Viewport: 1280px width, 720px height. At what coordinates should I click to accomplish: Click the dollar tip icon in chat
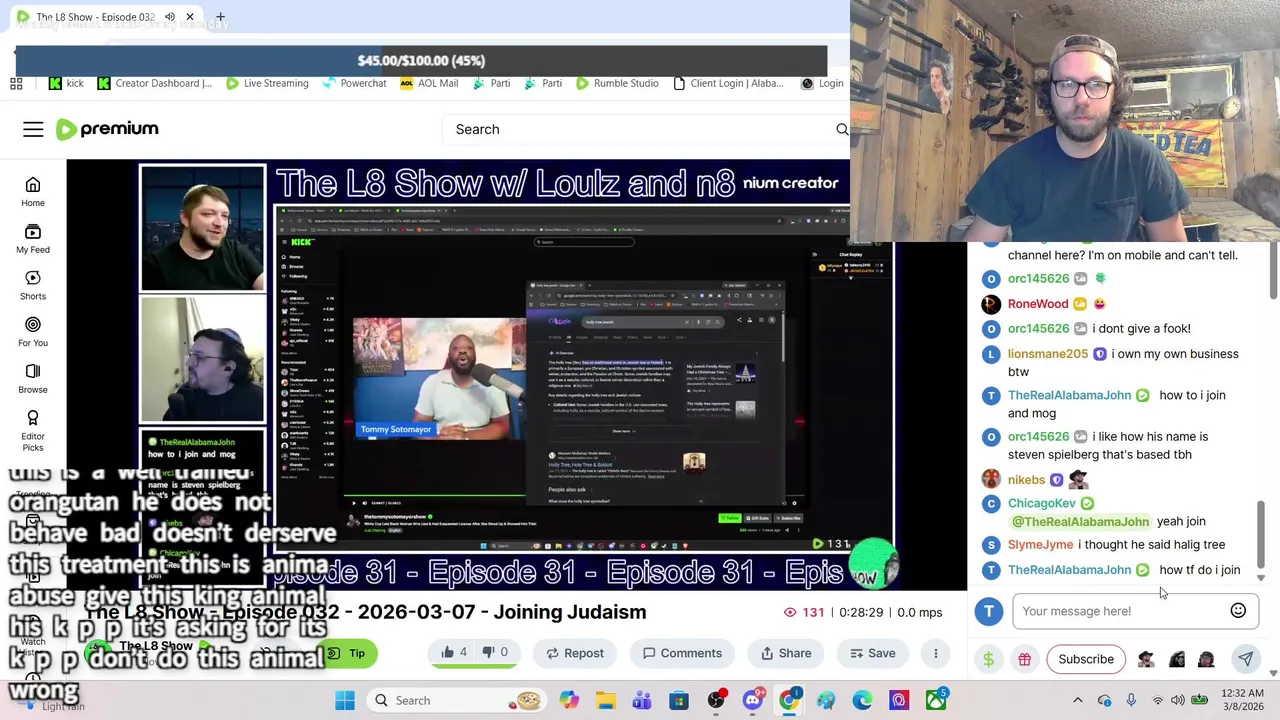coord(989,659)
